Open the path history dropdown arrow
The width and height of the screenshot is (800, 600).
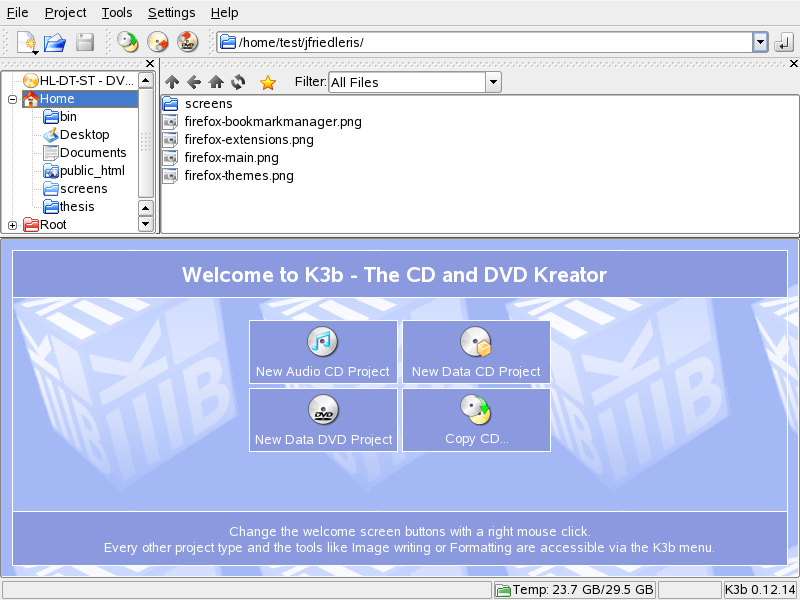[760, 42]
